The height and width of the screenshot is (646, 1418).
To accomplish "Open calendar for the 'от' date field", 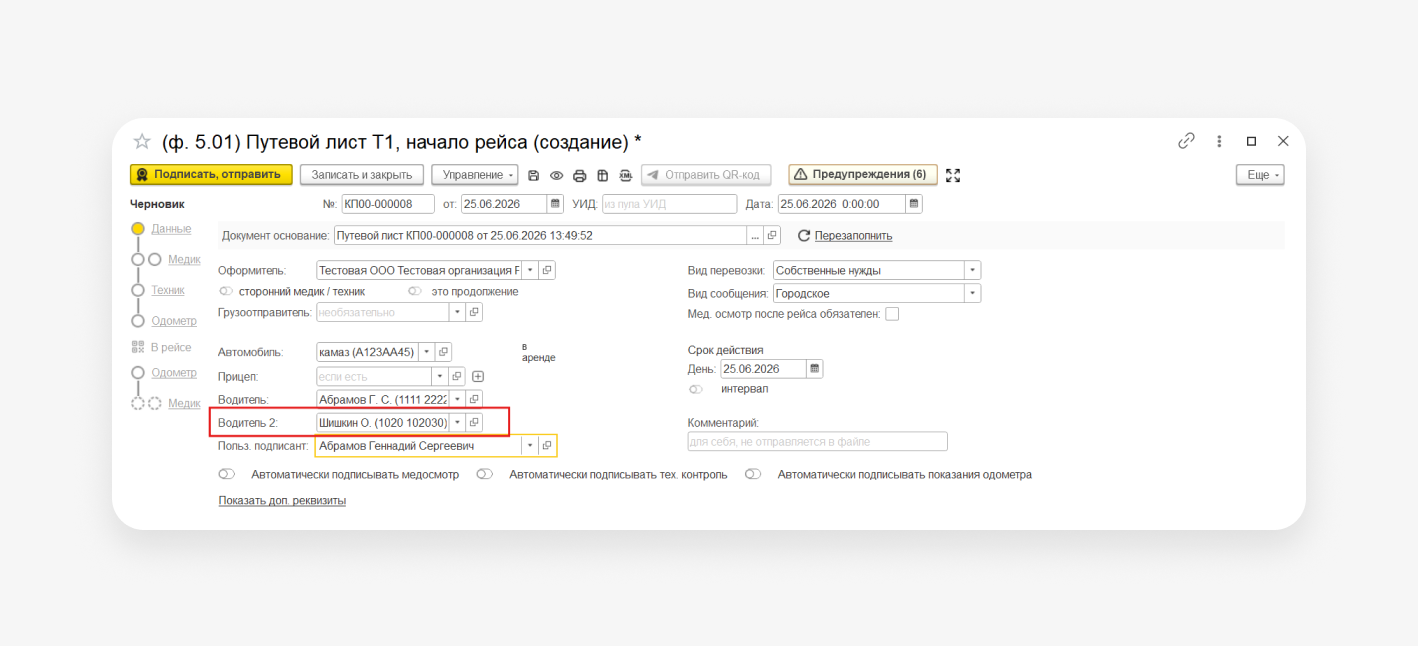I will [555, 204].
